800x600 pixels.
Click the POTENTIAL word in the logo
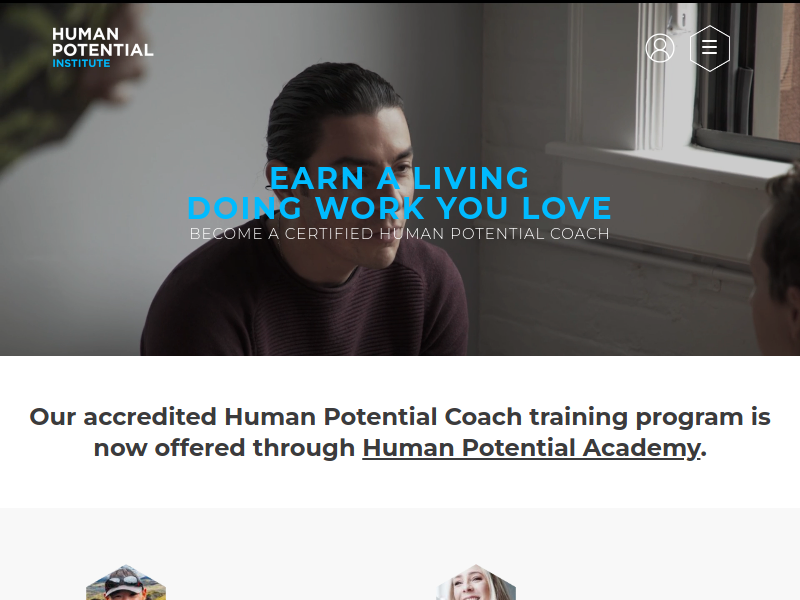pos(103,50)
